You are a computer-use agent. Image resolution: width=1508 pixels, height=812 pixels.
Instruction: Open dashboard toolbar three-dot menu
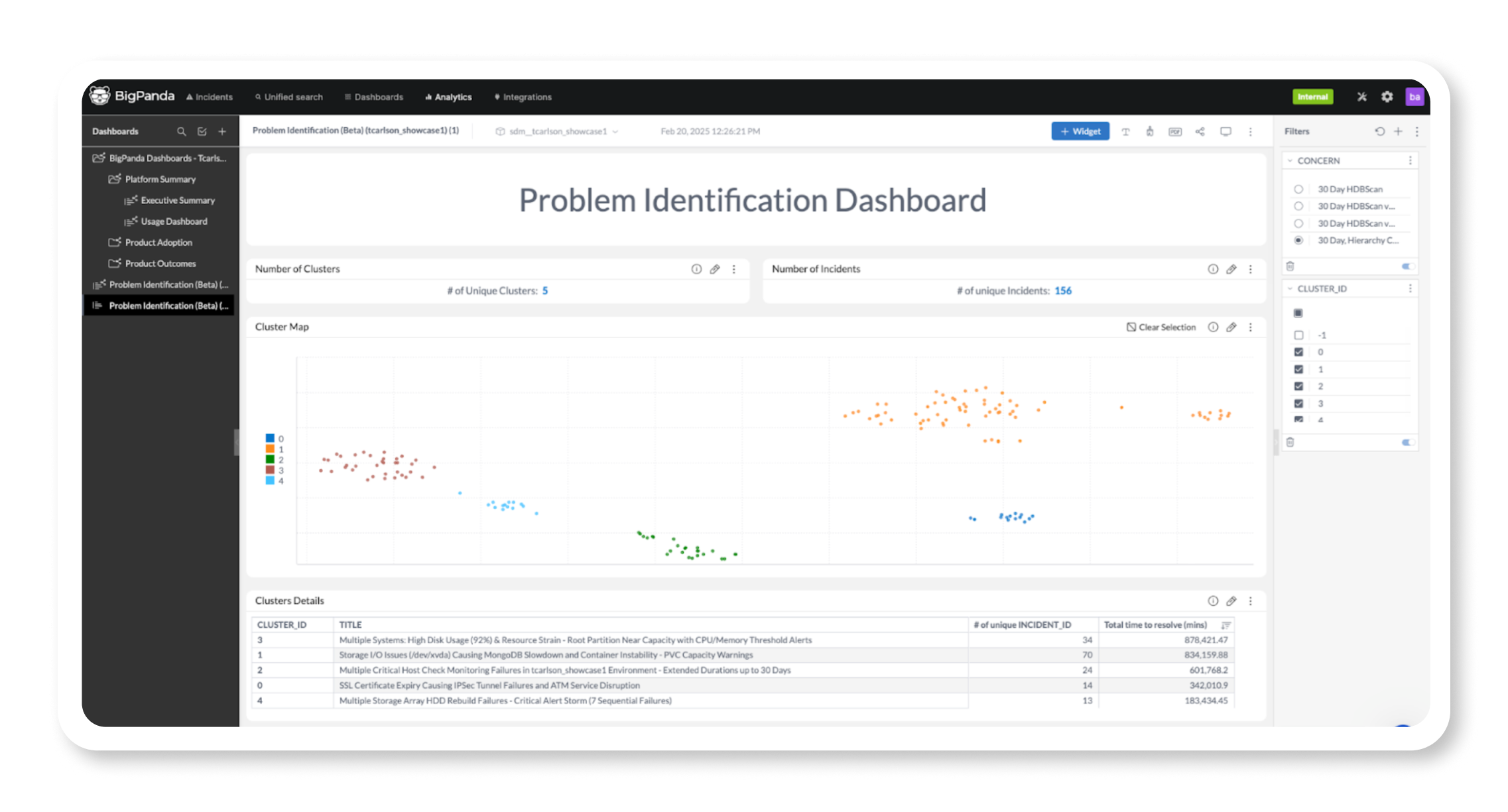(x=1250, y=131)
